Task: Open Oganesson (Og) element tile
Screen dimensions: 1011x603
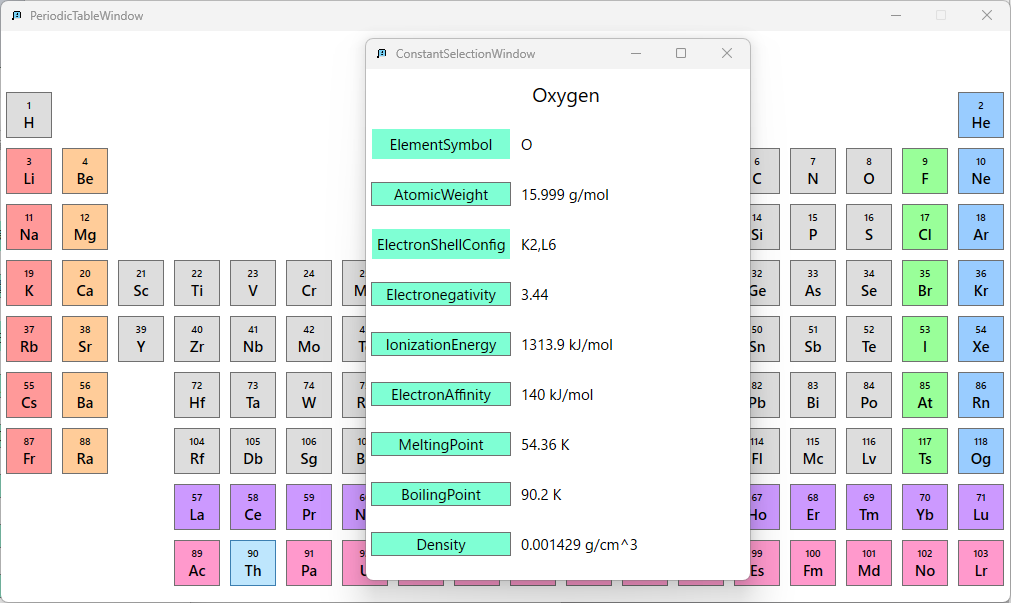Action: [x=981, y=451]
